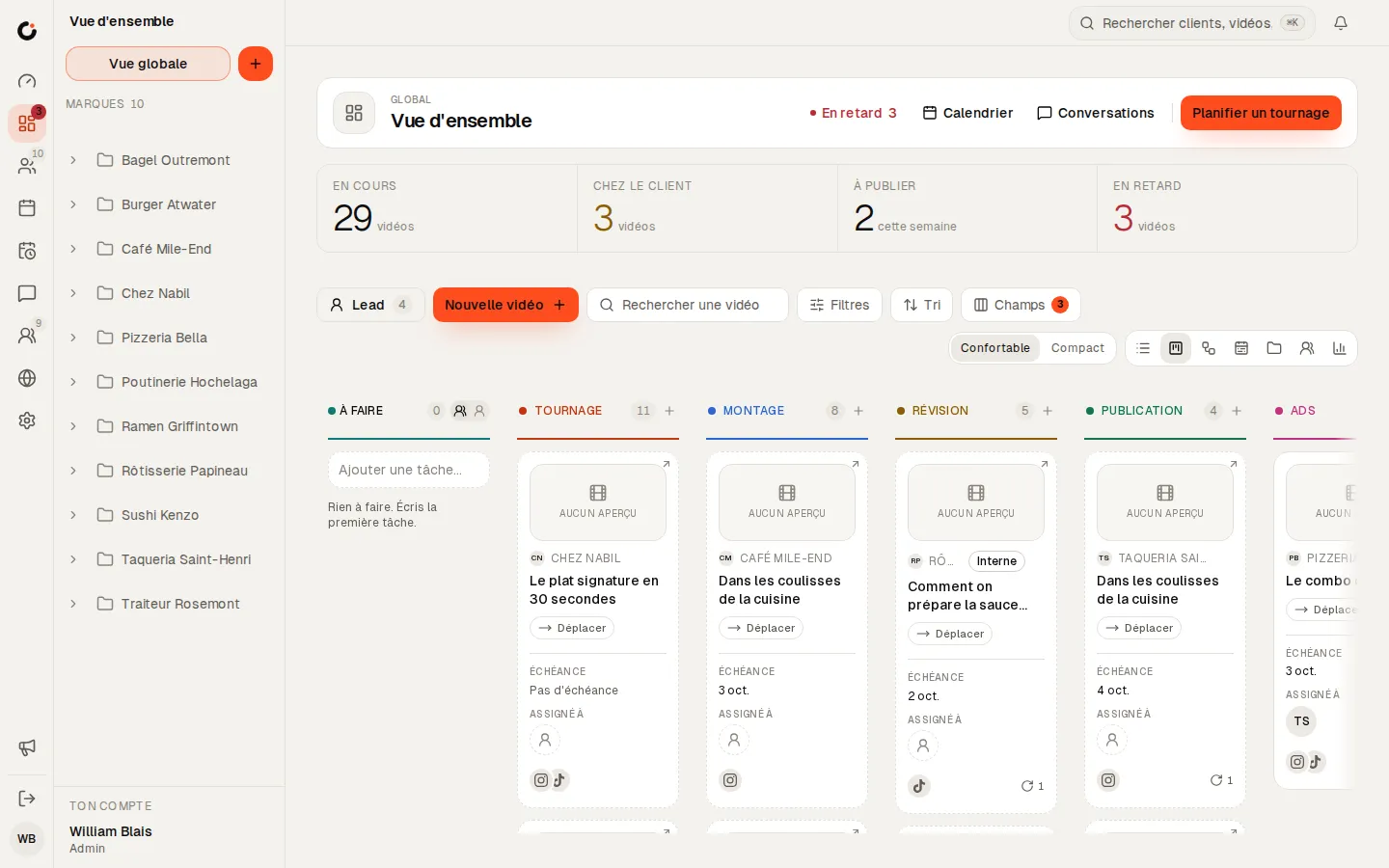The image size is (1389, 868).
Task: Open the announcements megaphone icon
Action: (x=27, y=748)
